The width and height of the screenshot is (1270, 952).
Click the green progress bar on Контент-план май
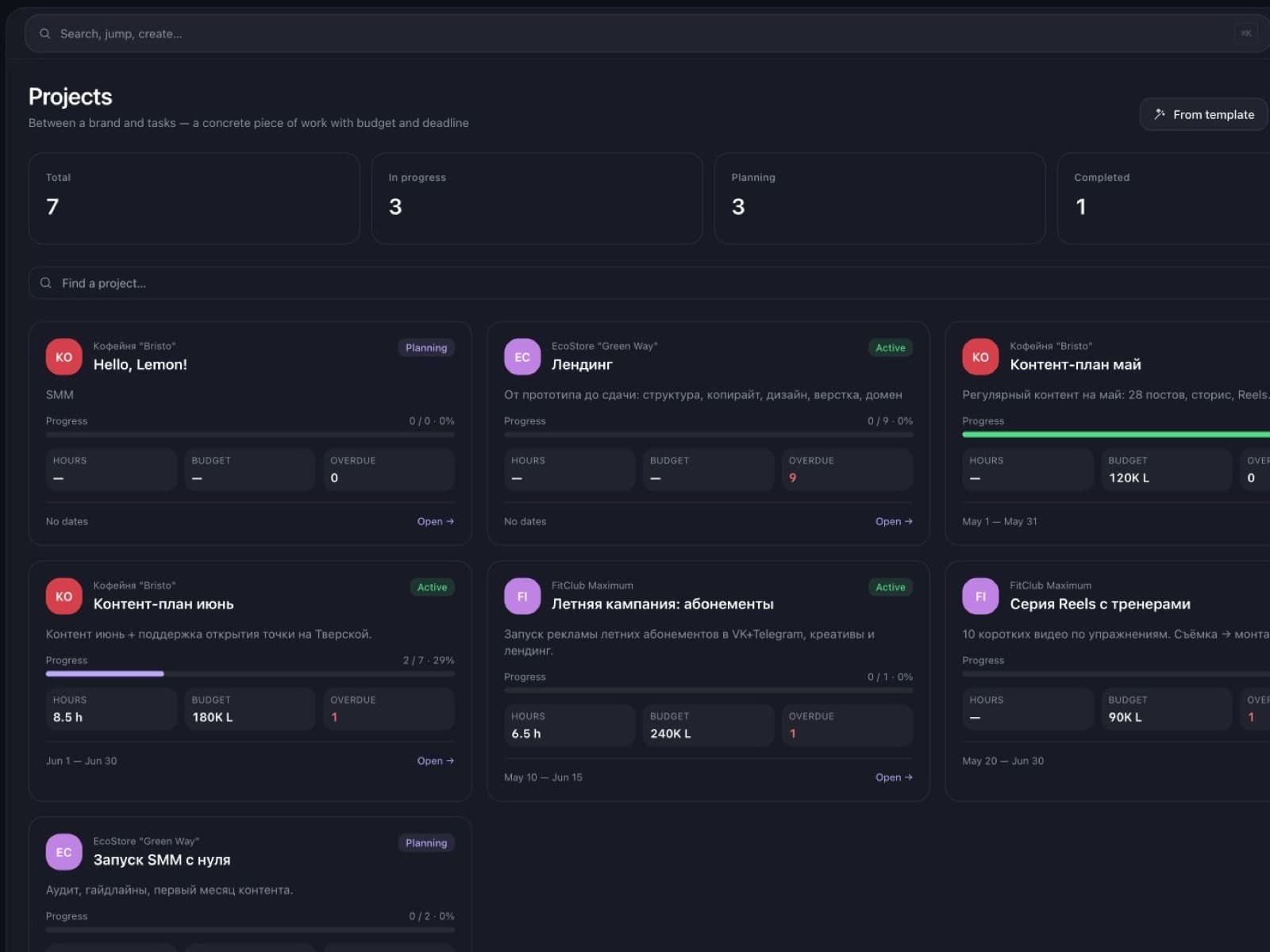point(1116,434)
